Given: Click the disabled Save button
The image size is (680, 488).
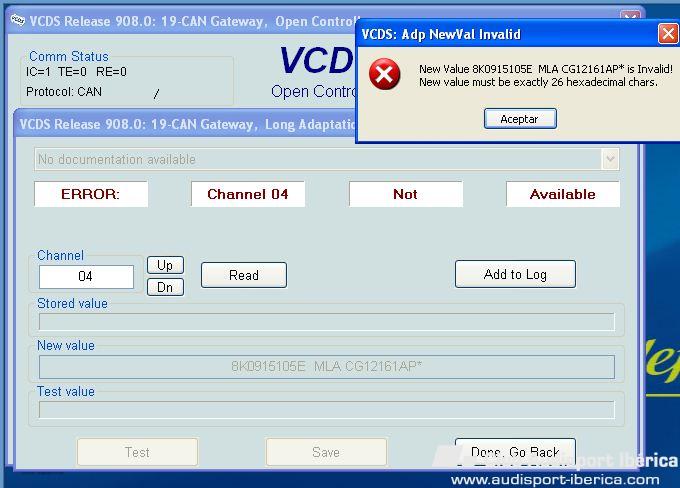Looking at the screenshot, I should [x=326, y=452].
